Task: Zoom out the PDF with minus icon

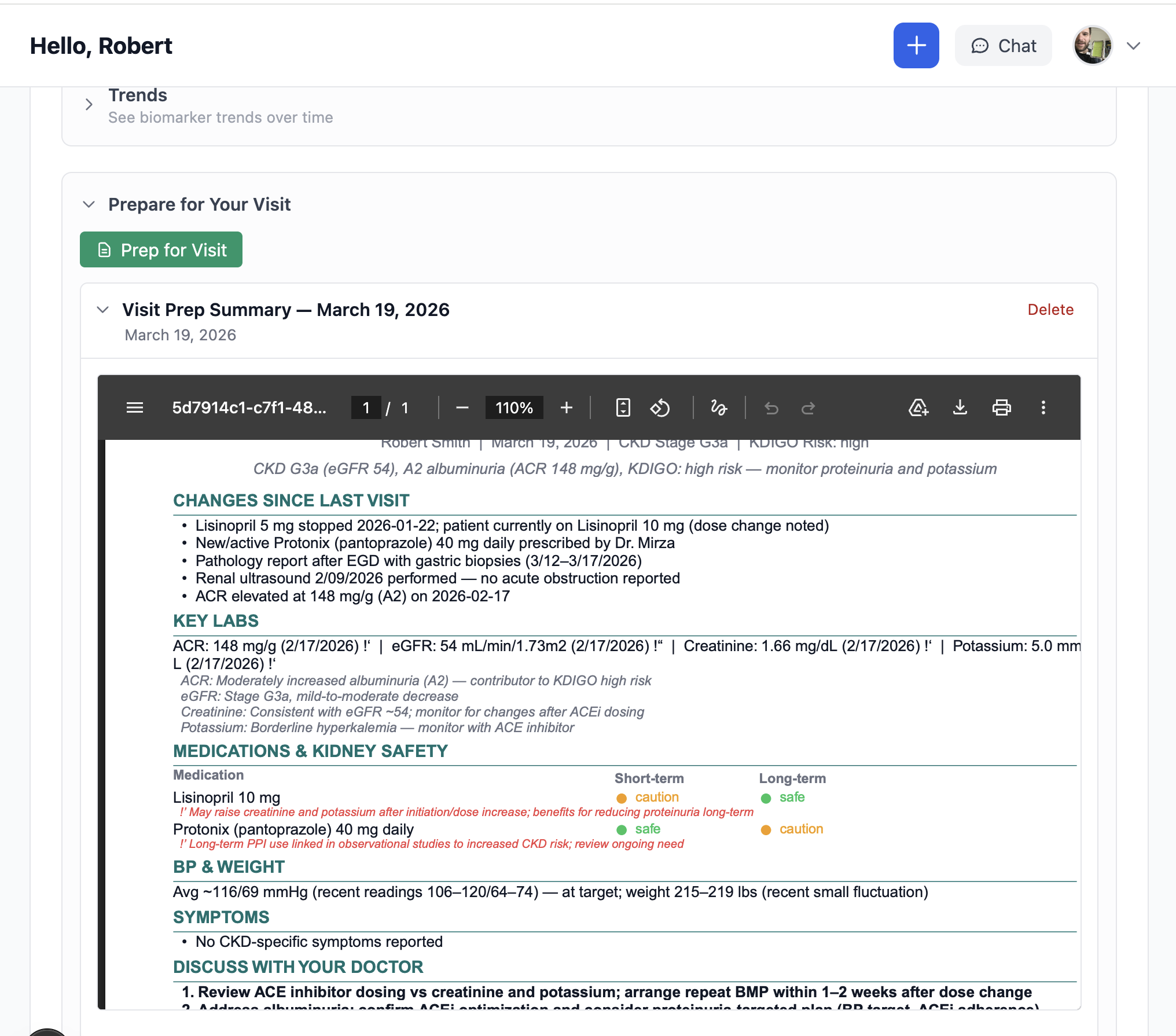Action: click(462, 408)
